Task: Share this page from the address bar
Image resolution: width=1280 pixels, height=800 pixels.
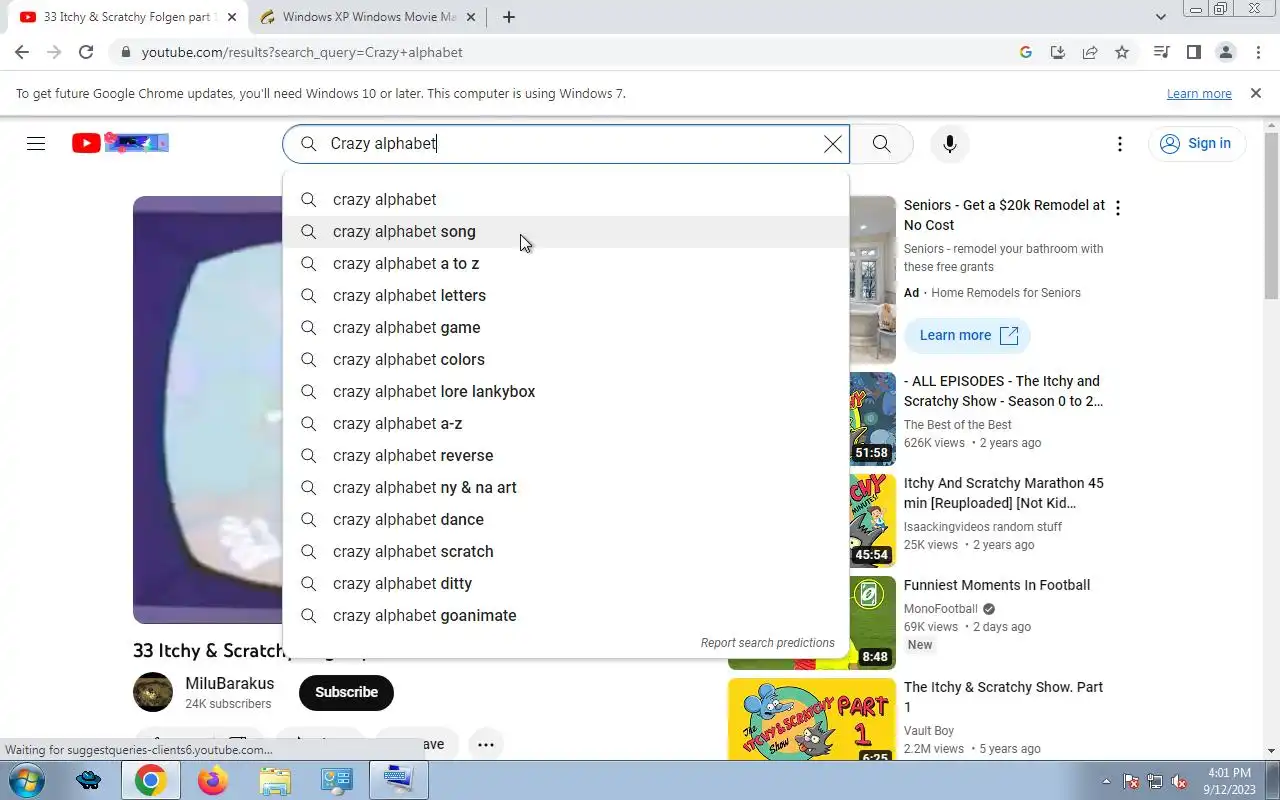Action: (x=1090, y=52)
